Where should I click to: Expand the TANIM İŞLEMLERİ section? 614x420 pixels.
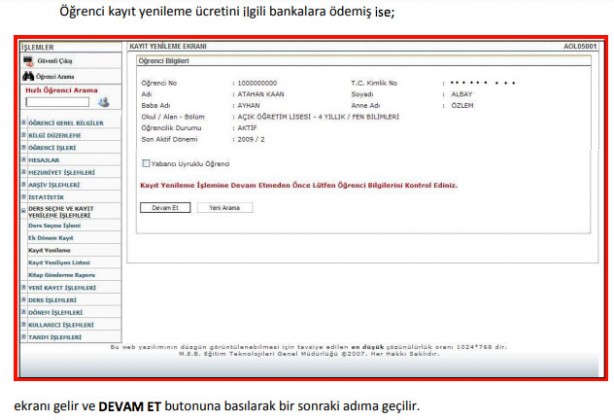click(x=23, y=337)
